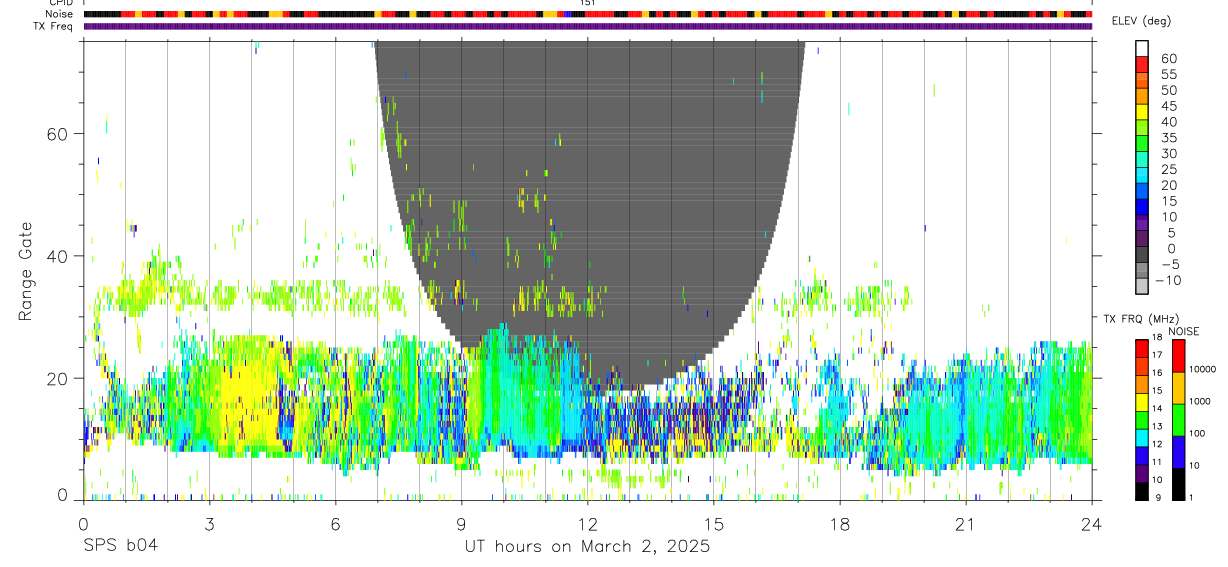Image resolution: width=1228 pixels, height=567 pixels.
Task: Click the '17' label on the TX FRQ scale
Action: pos(1157,355)
